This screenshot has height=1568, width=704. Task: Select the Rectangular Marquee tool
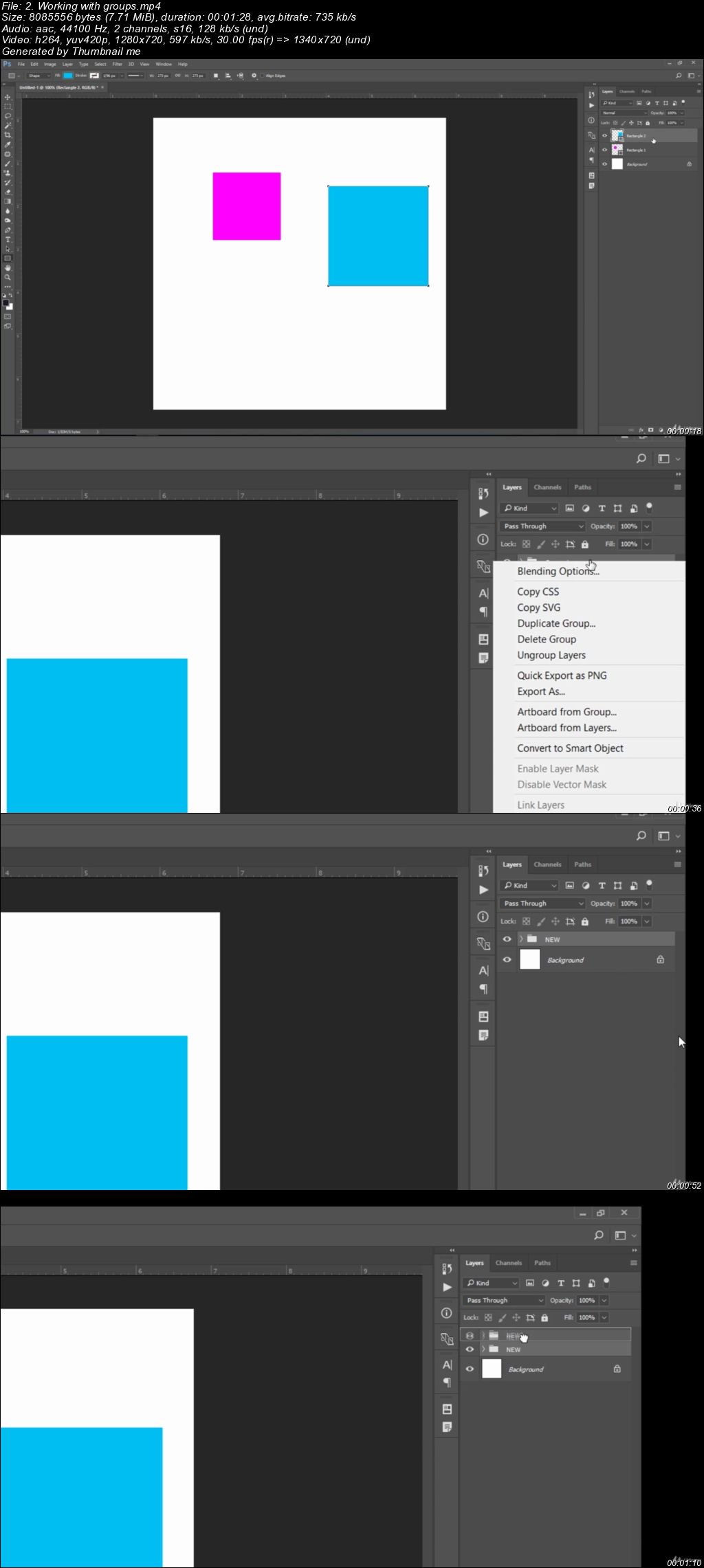pyautogui.click(x=8, y=107)
